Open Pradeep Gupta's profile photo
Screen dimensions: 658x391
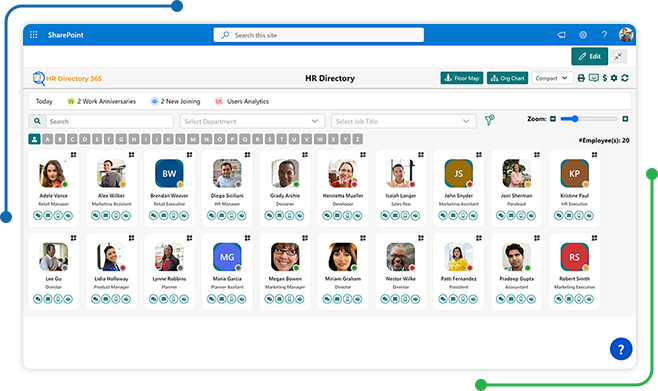tap(517, 257)
